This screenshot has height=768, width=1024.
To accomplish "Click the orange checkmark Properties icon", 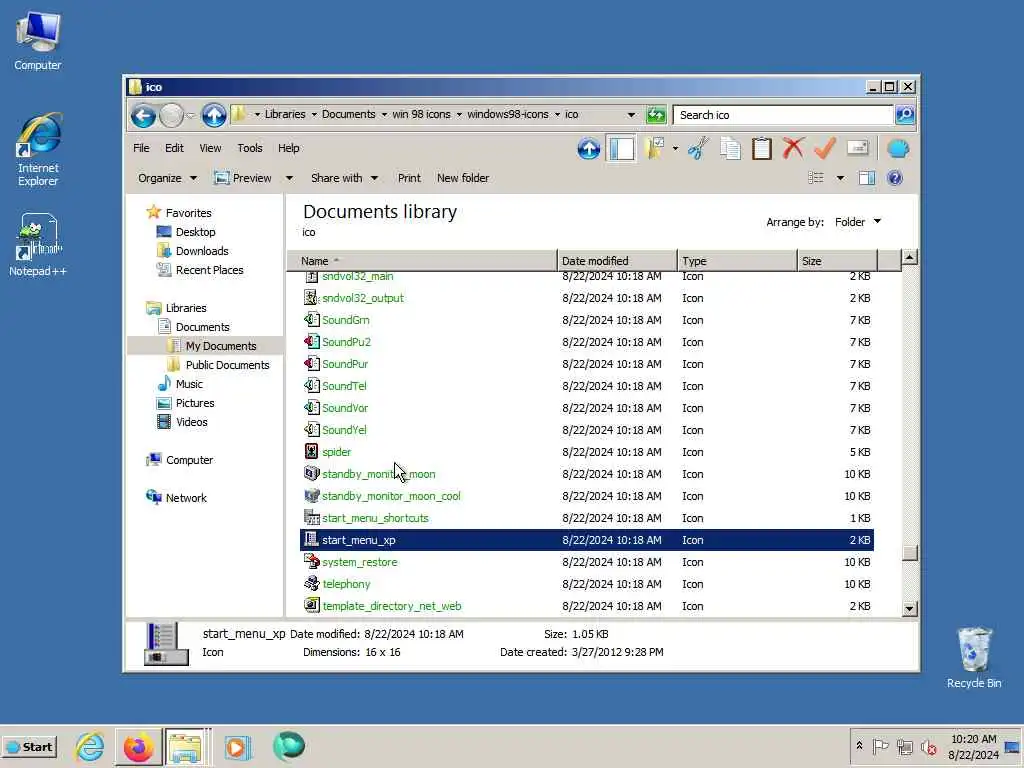I will [825, 149].
